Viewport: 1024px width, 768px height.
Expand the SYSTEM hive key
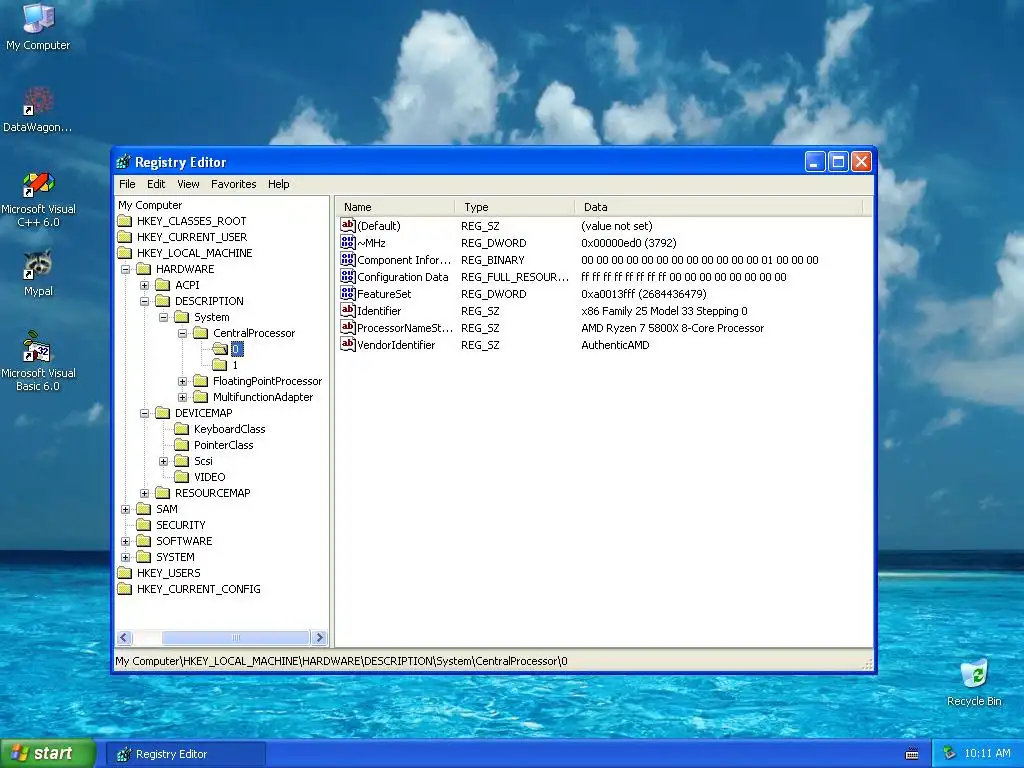[125, 557]
